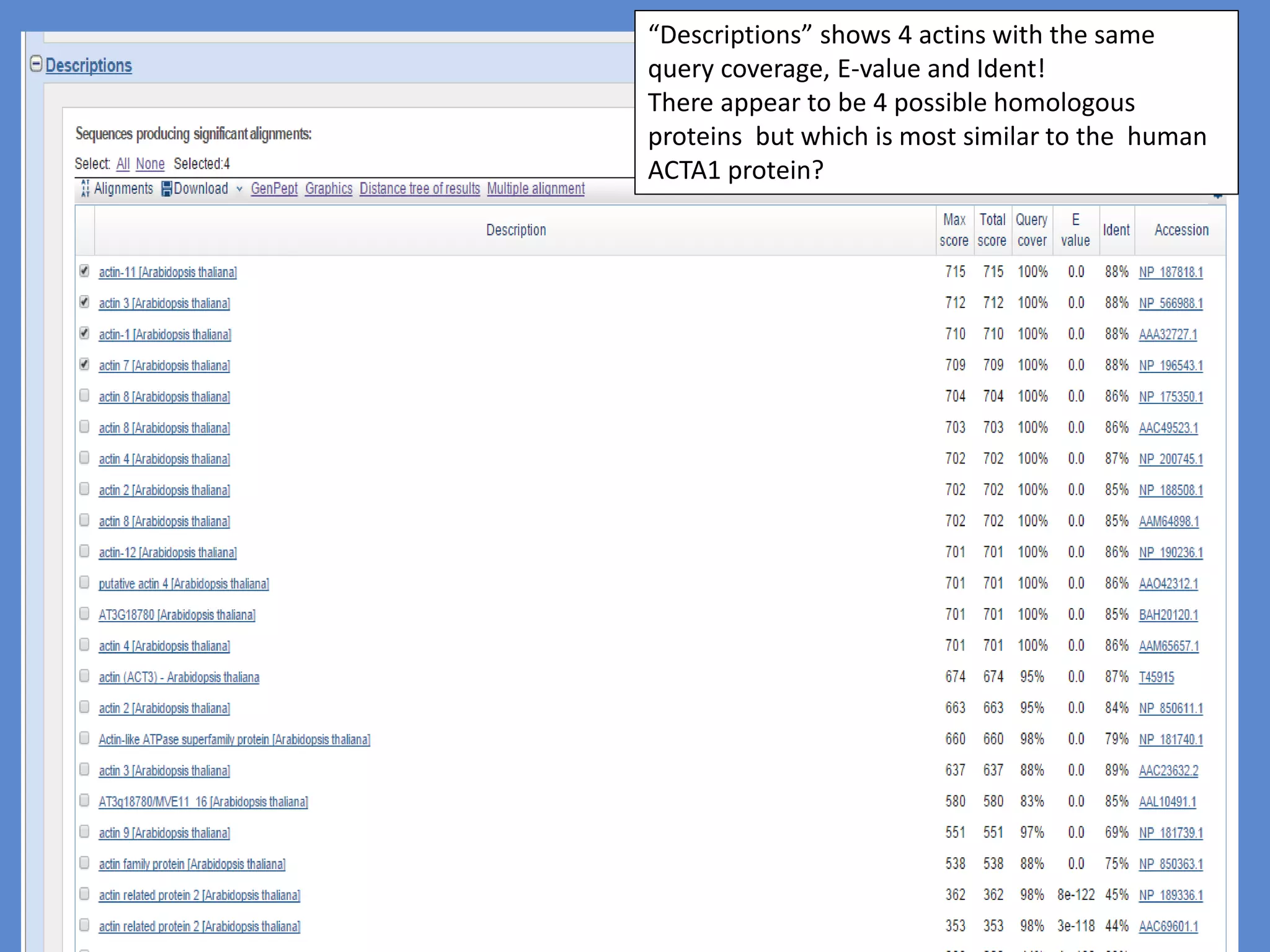Screen dimensions: 1270x952
Task: Open actin (ACT3) - Arabidopsis thaliana entry
Action: pyautogui.click(x=179, y=677)
